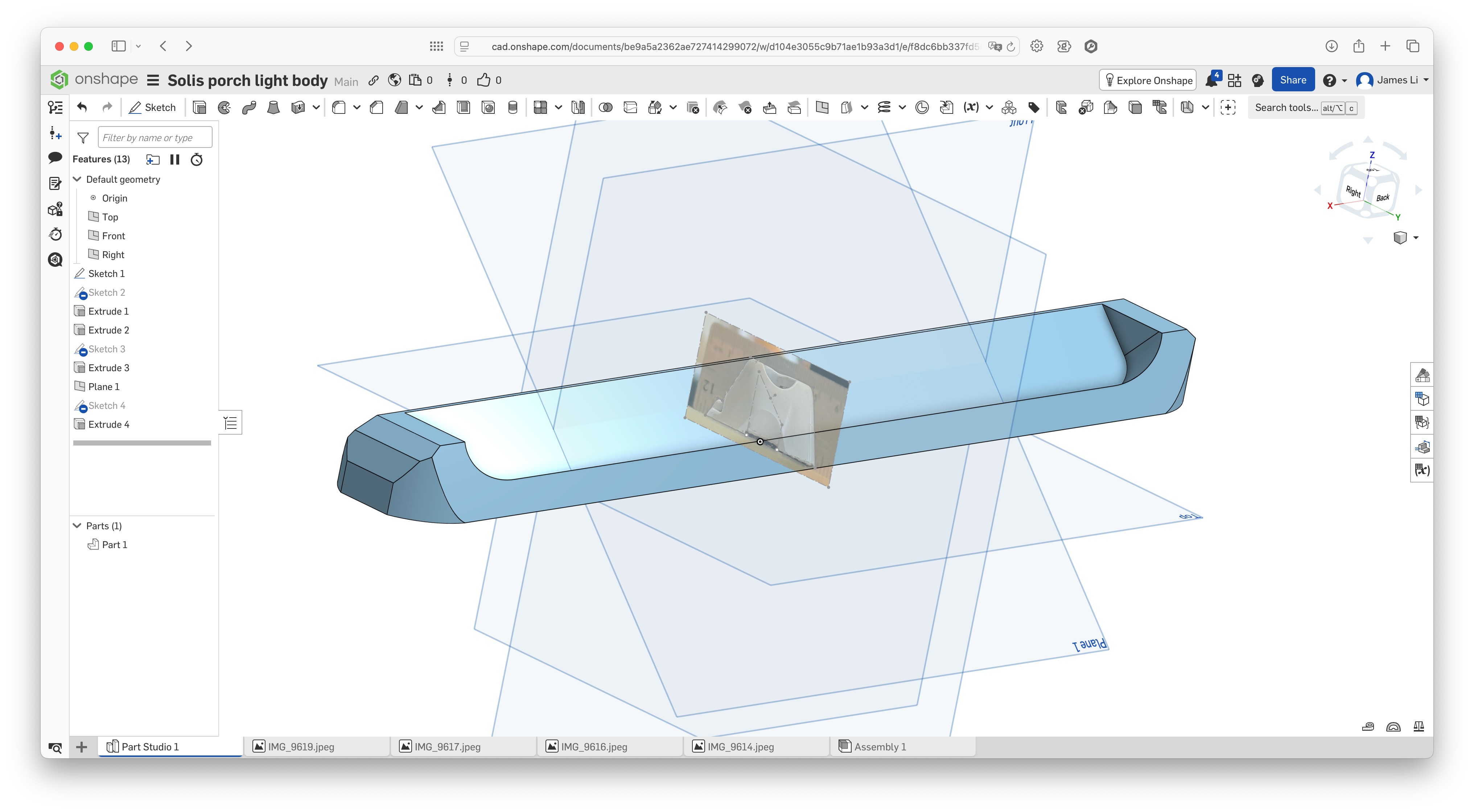Viewport: 1474px width, 812px height.
Task: Add a new tab with plus button
Action: point(82,746)
